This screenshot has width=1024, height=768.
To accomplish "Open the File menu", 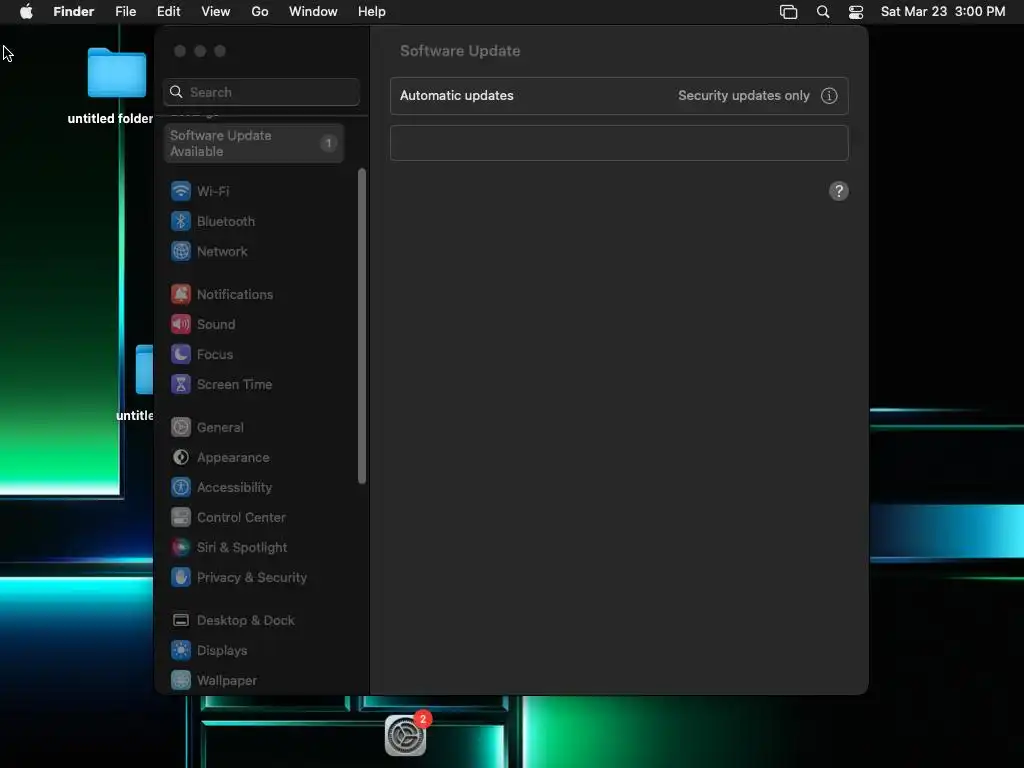I will 125,12.
